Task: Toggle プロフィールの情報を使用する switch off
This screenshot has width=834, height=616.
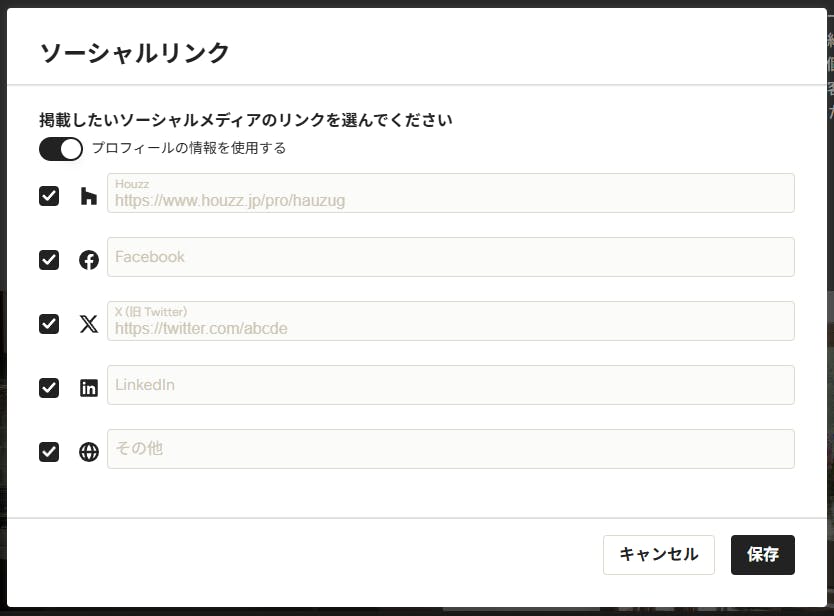Action: click(61, 149)
